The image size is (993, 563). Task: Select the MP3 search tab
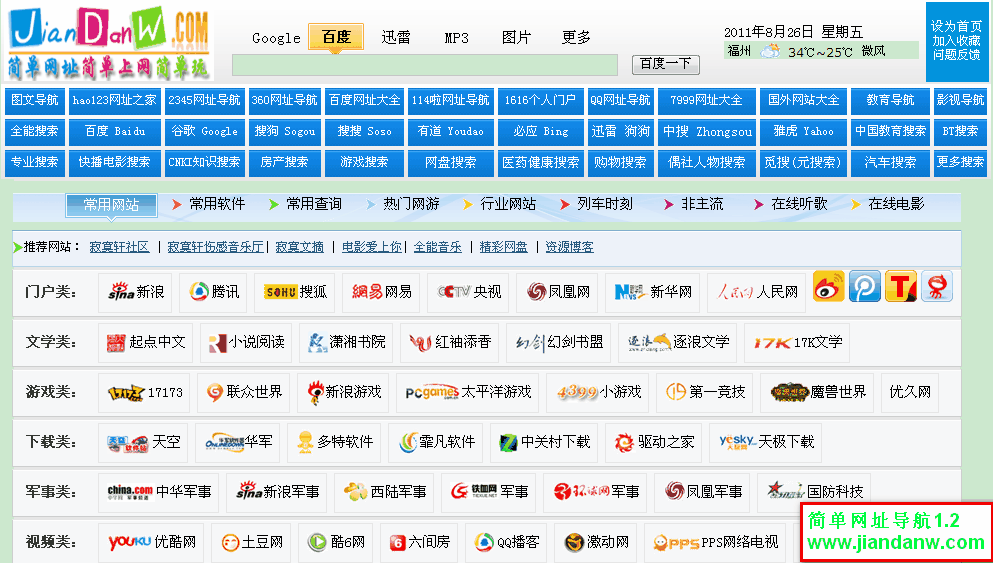pos(456,38)
